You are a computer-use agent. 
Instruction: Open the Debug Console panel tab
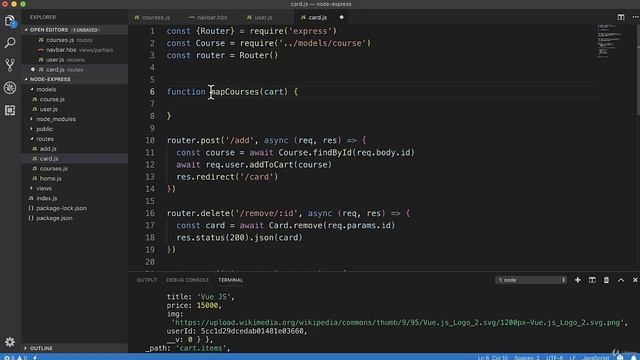187,280
